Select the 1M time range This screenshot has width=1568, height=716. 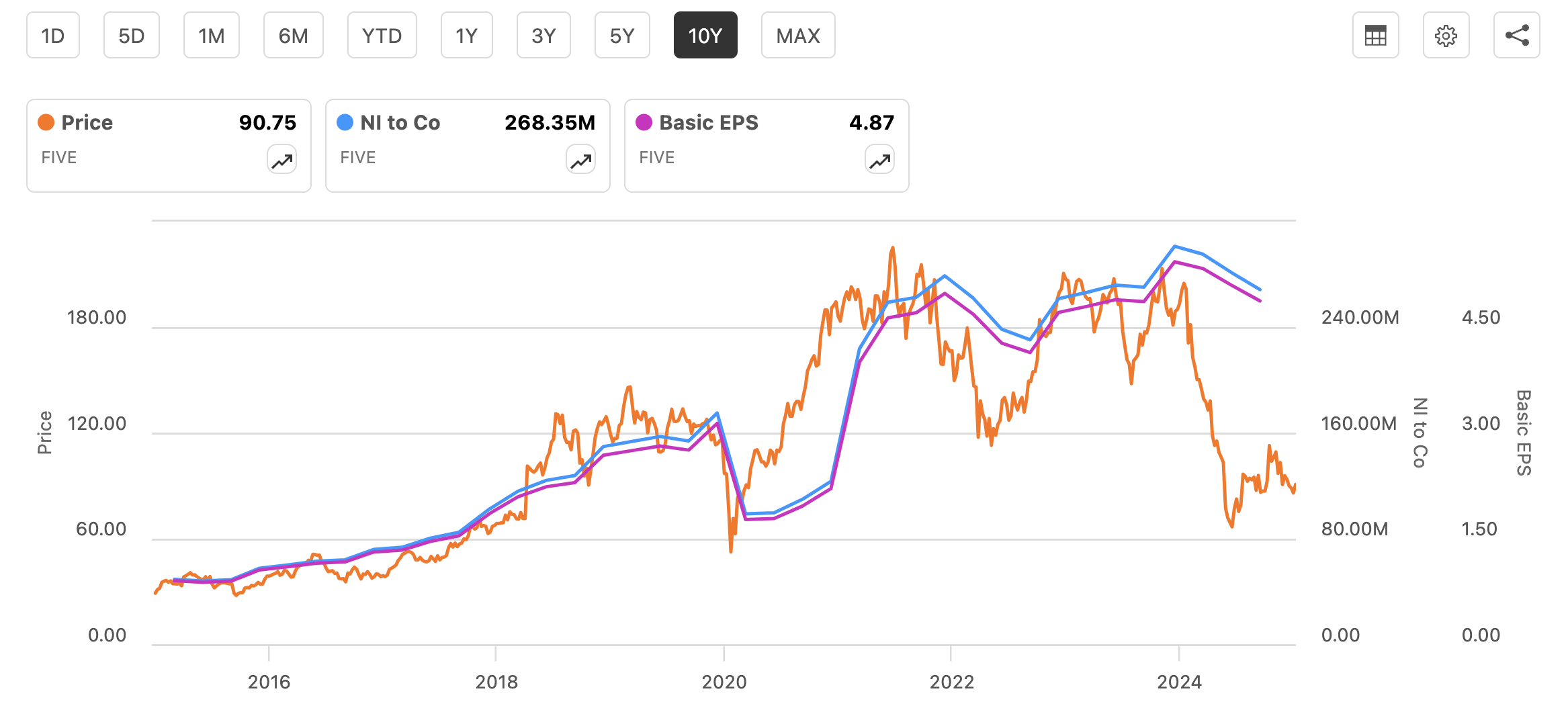211,35
